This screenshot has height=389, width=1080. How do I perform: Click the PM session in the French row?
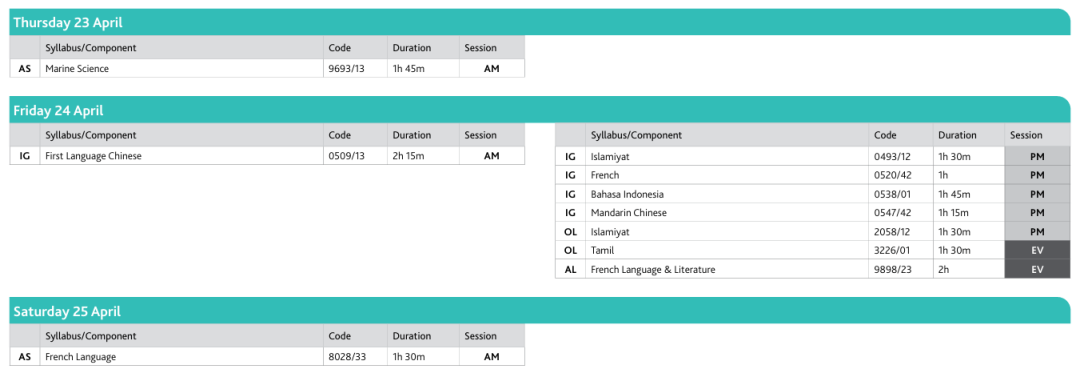[x=1037, y=176]
